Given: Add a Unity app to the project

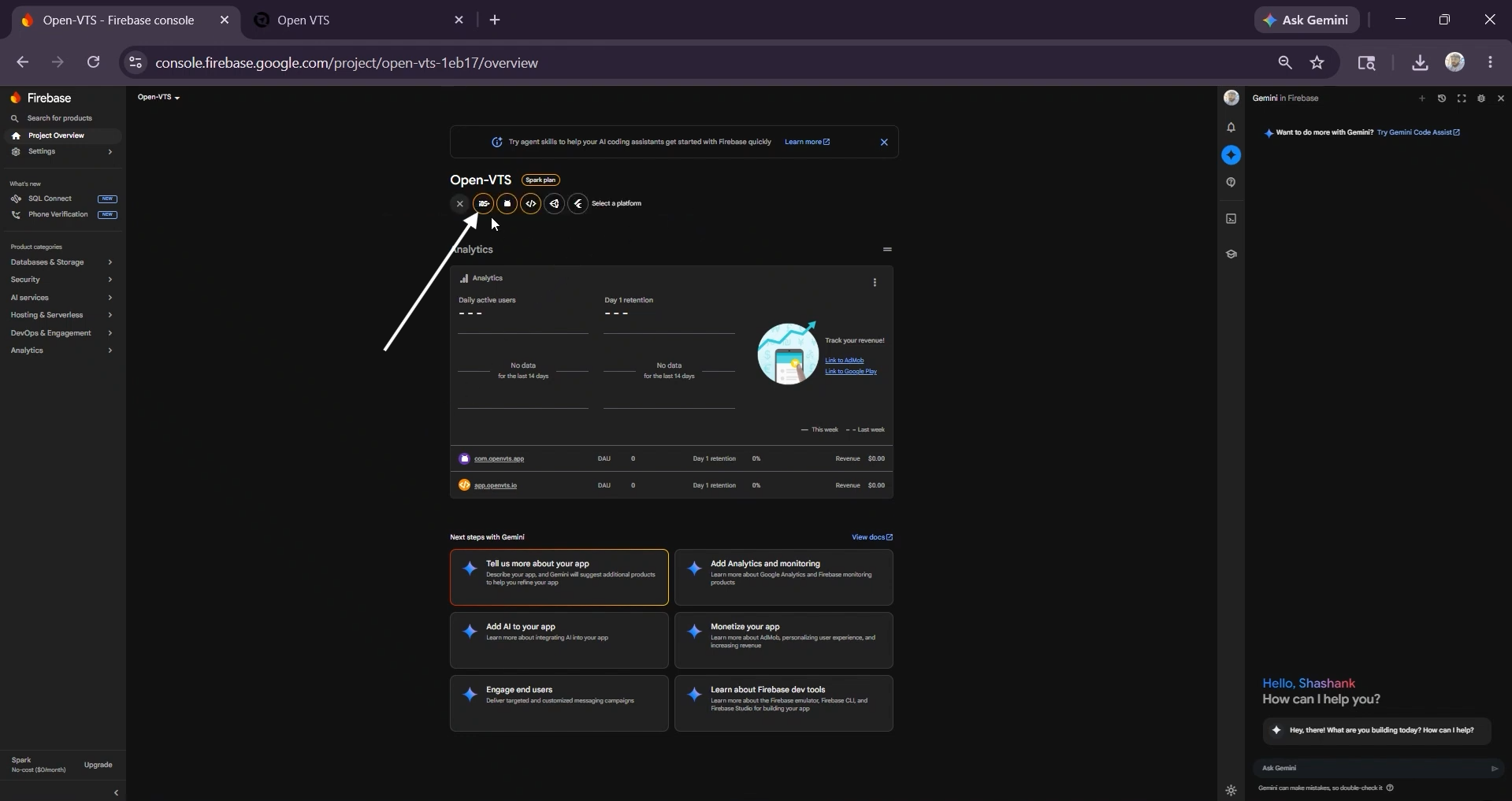Looking at the screenshot, I should click(x=555, y=204).
